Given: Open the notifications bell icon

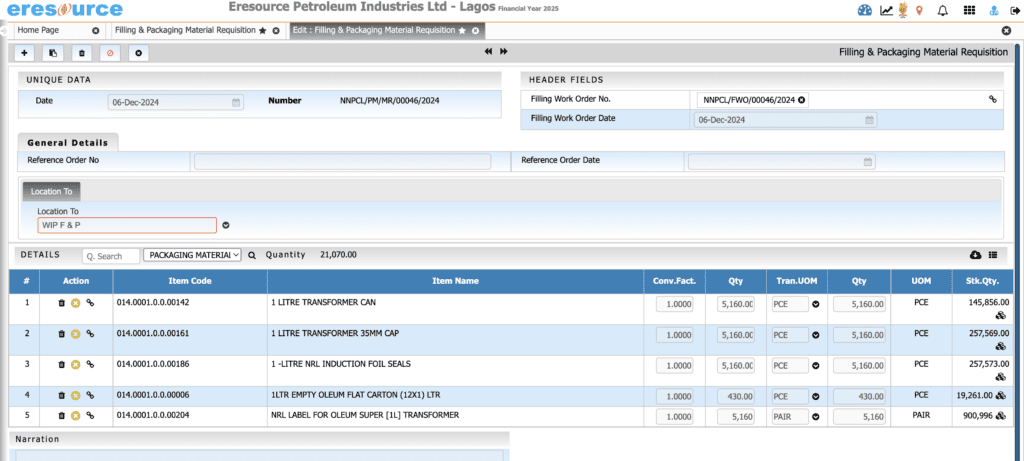Looking at the screenshot, I should [942, 11].
